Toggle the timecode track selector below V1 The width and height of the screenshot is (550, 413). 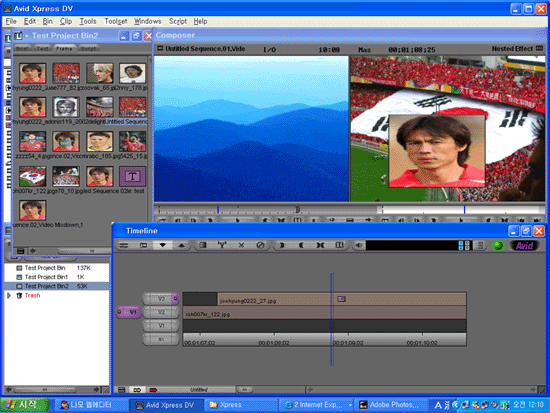(x=161, y=339)
